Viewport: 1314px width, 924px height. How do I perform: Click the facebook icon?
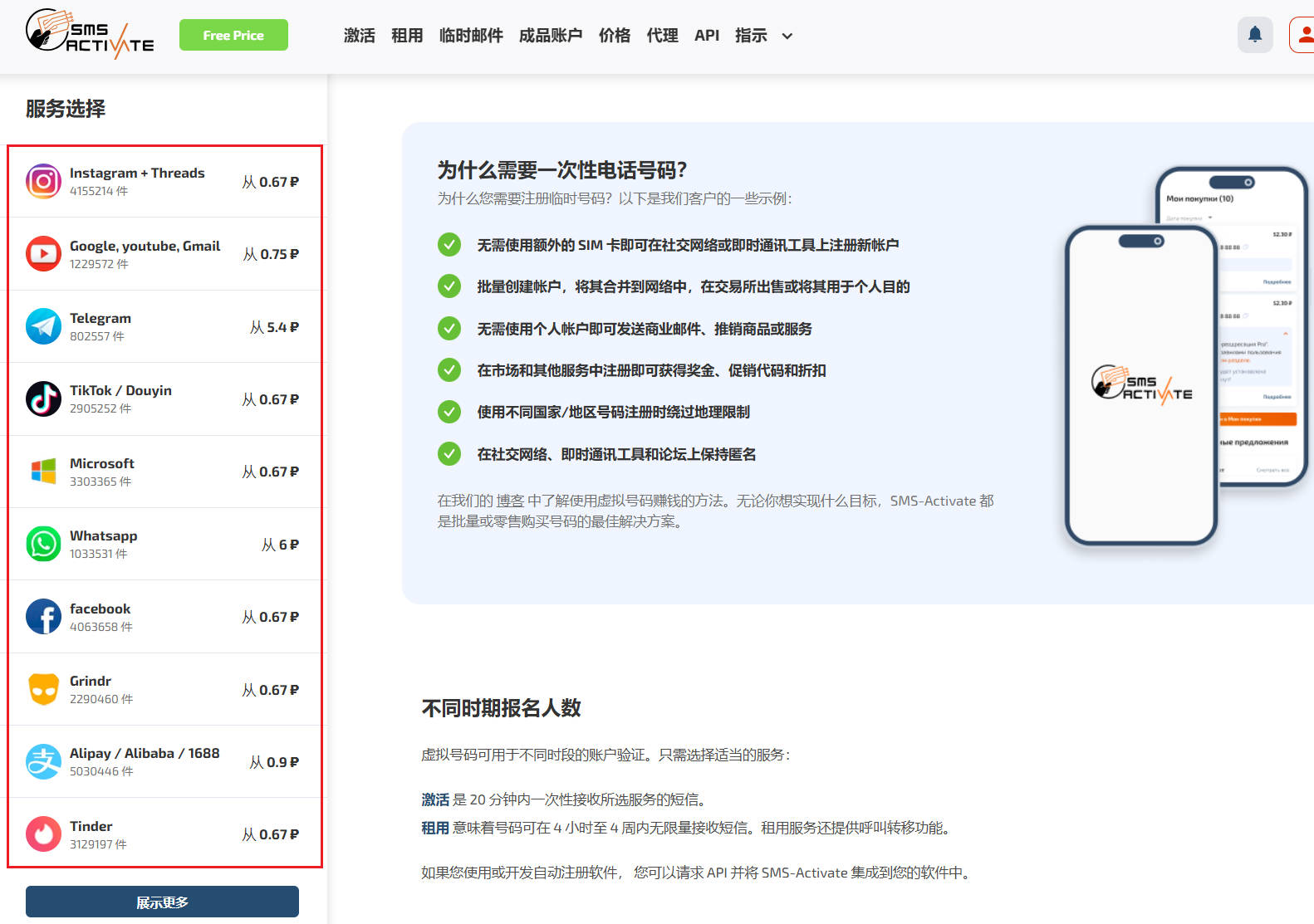tap(43, 616)
